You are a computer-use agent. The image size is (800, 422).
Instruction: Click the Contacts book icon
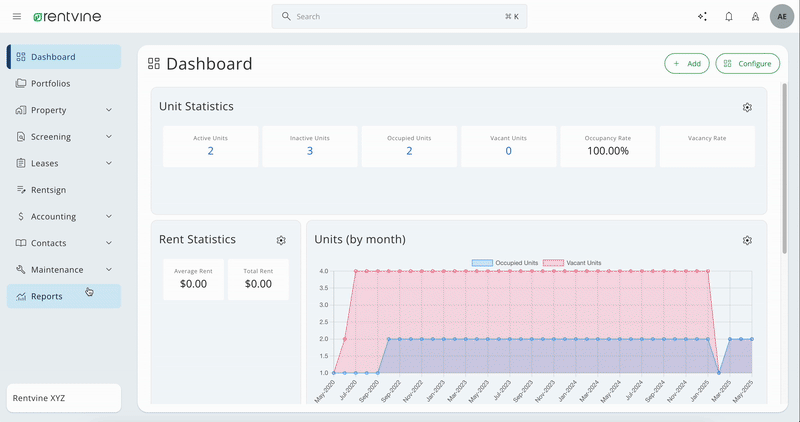(x=21, y=243)
